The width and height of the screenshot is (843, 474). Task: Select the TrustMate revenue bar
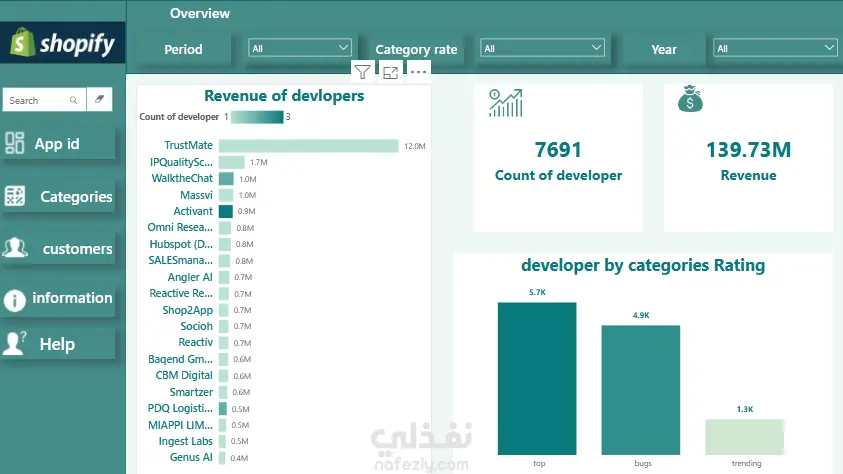pos(309,146)
